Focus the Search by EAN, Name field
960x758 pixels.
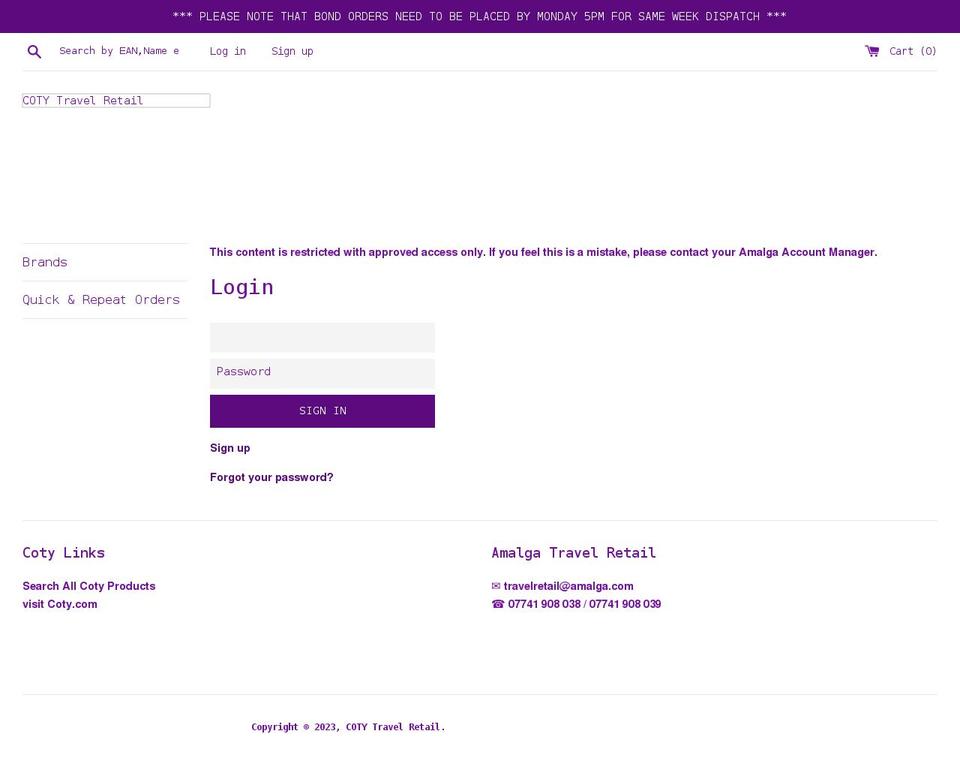[x=120, y=51]
